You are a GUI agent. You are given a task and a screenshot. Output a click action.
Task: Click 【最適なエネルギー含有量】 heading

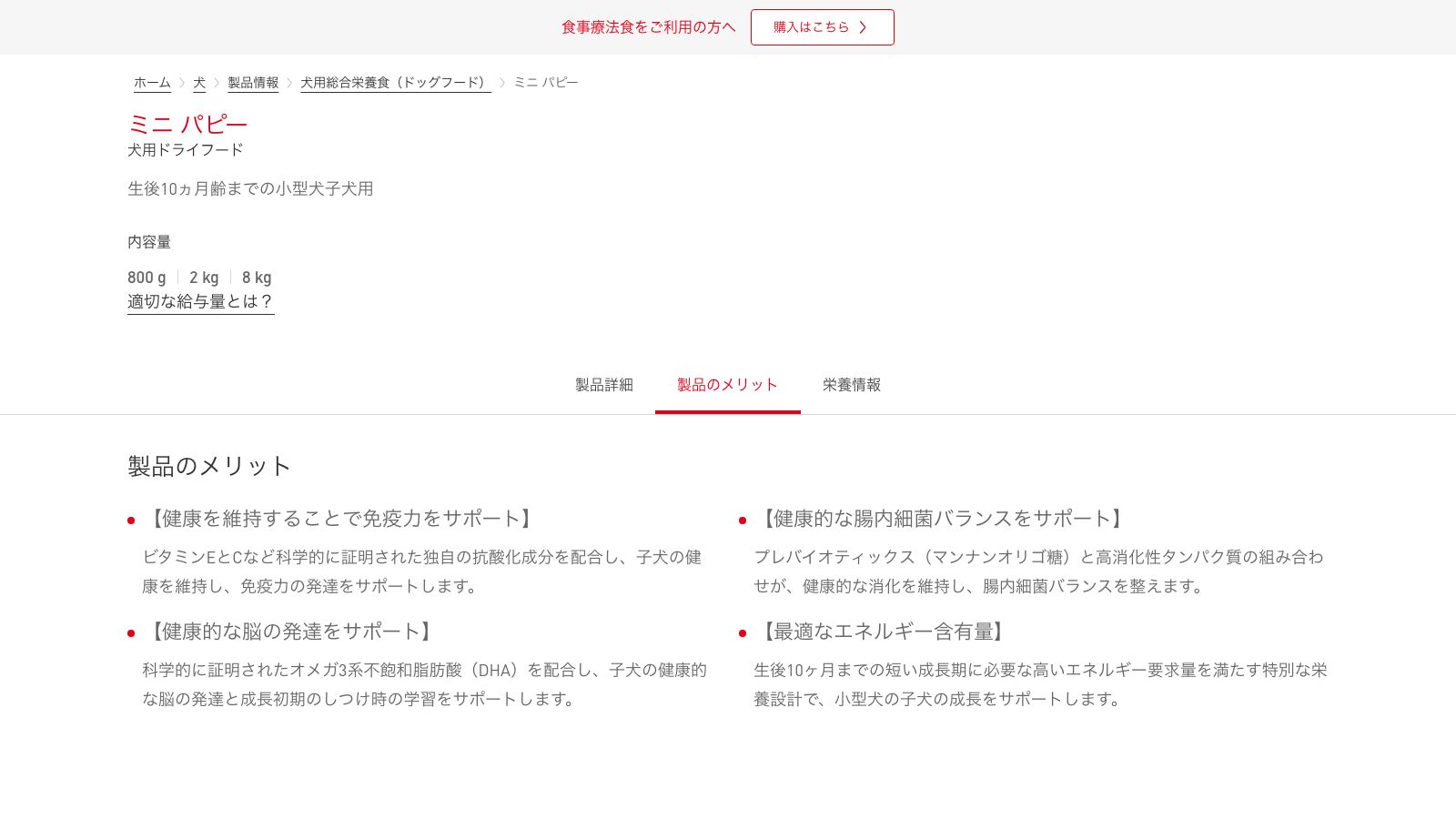coord(882,632)
